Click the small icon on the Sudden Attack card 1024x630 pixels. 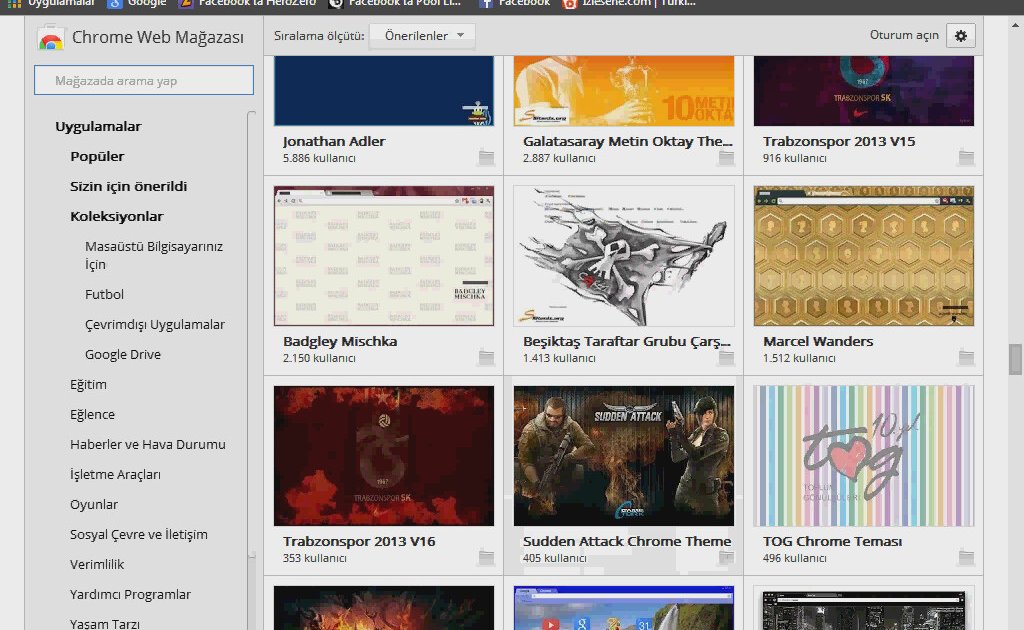[x=726, y=557]
